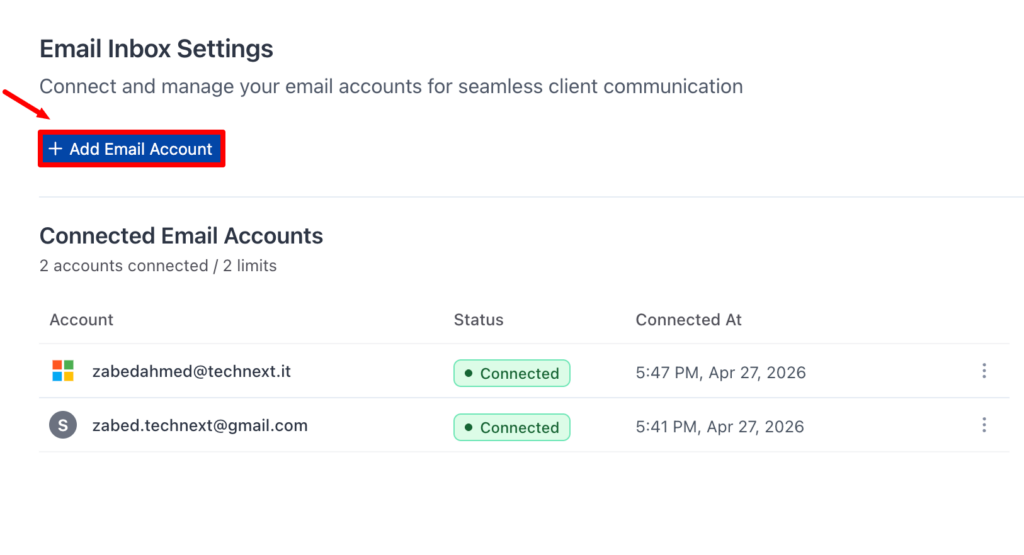
Task: Click the Add Email Account button
Action: pos(131,149)
